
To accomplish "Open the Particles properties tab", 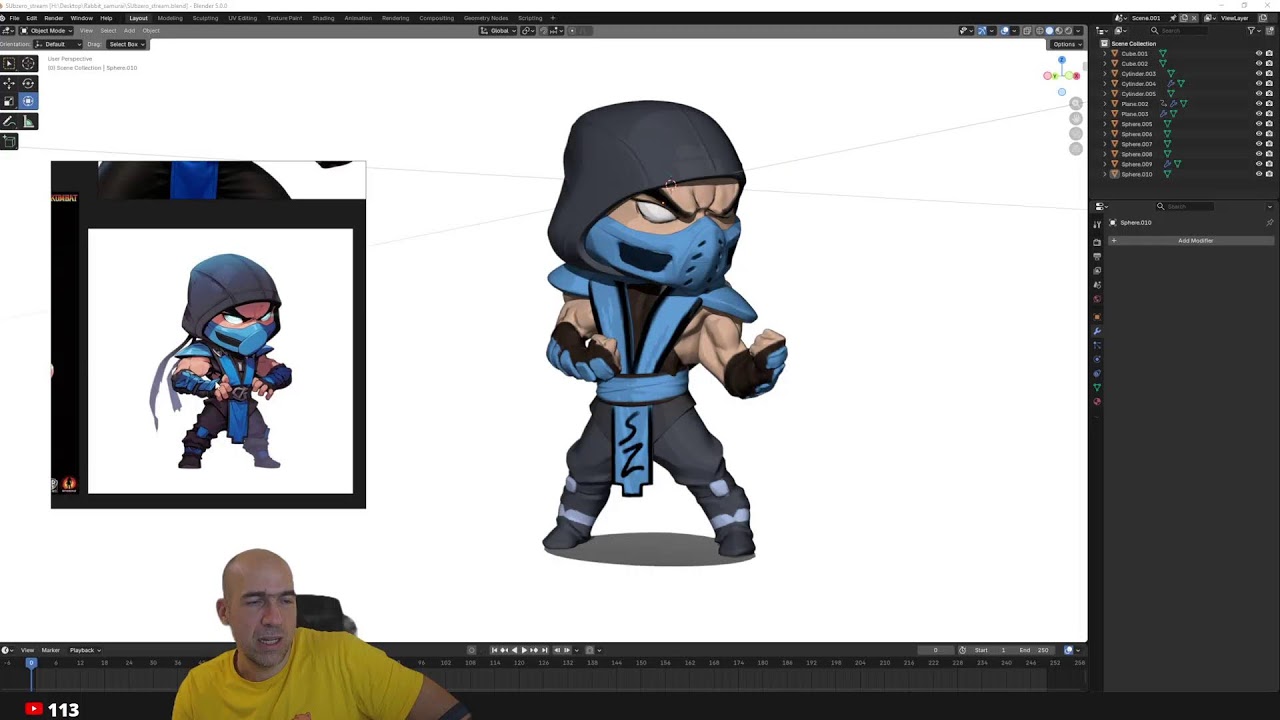I will tap(1097, 345).
